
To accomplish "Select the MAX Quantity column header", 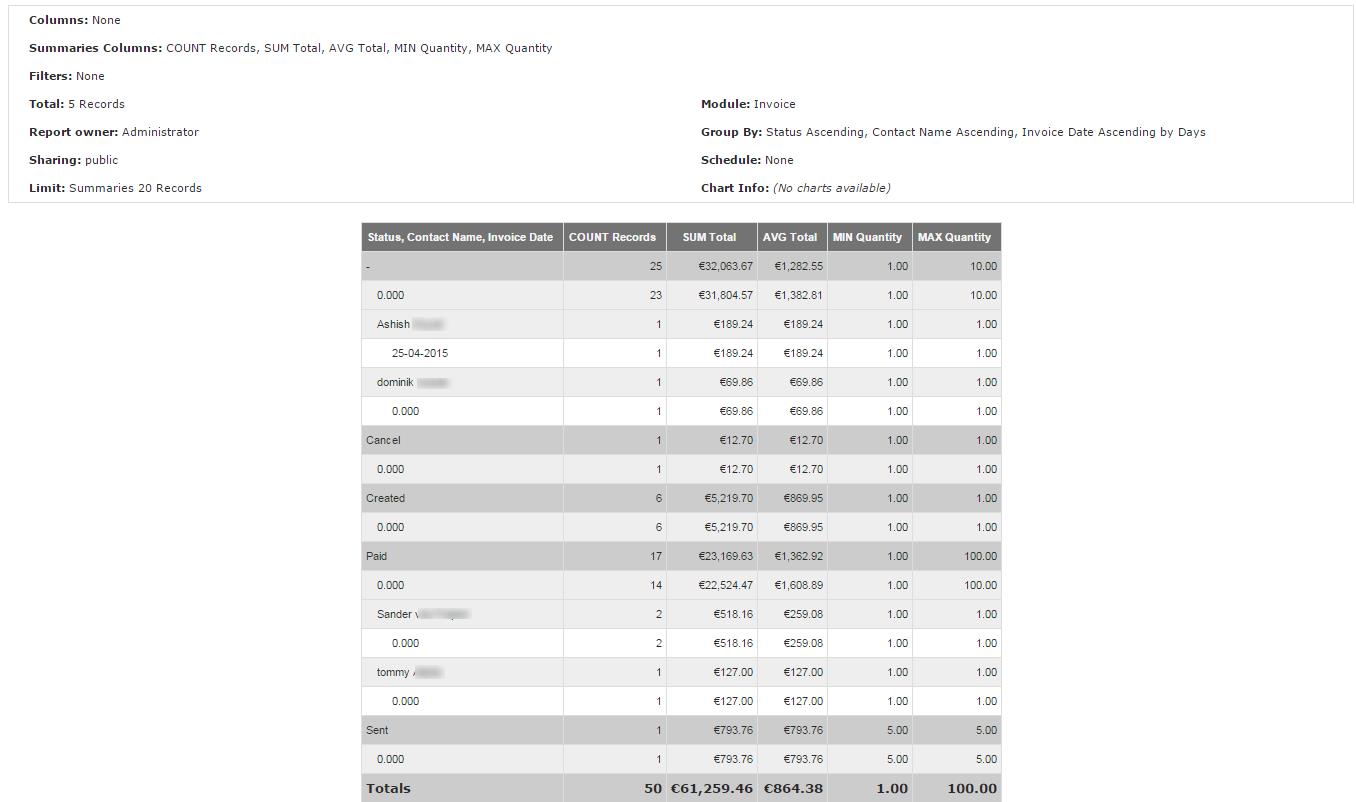I will pos(954,237).
